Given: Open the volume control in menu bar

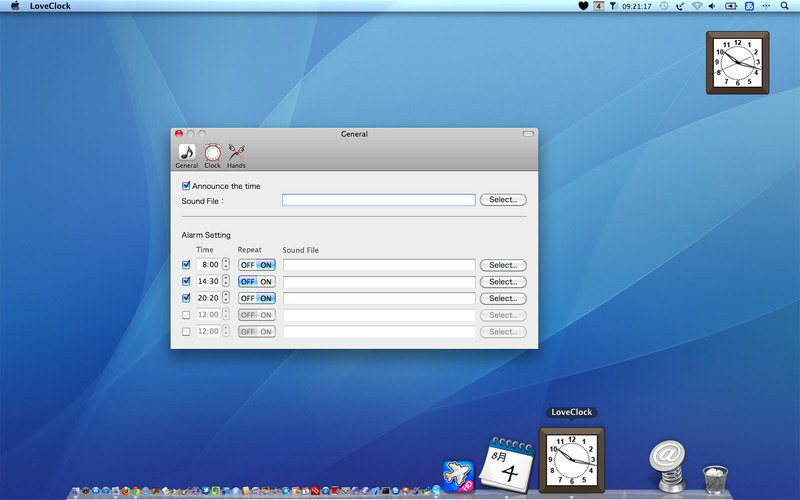Looking at the screenshot, I should tap(712, 6).
